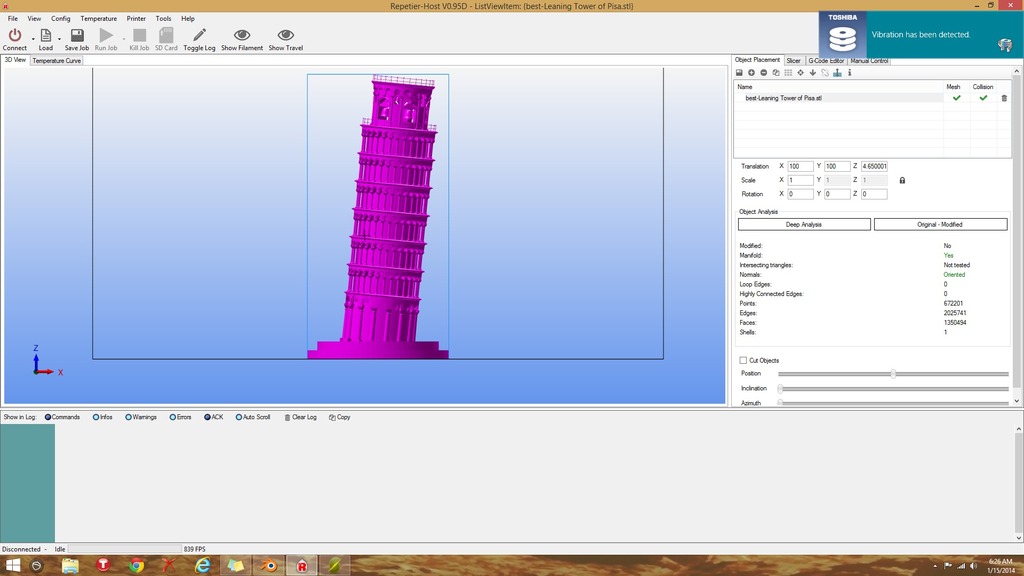Viewport: 1024px width, 576px height.
Task: Click the blue platform icon beside info
Action: point(837,72)
